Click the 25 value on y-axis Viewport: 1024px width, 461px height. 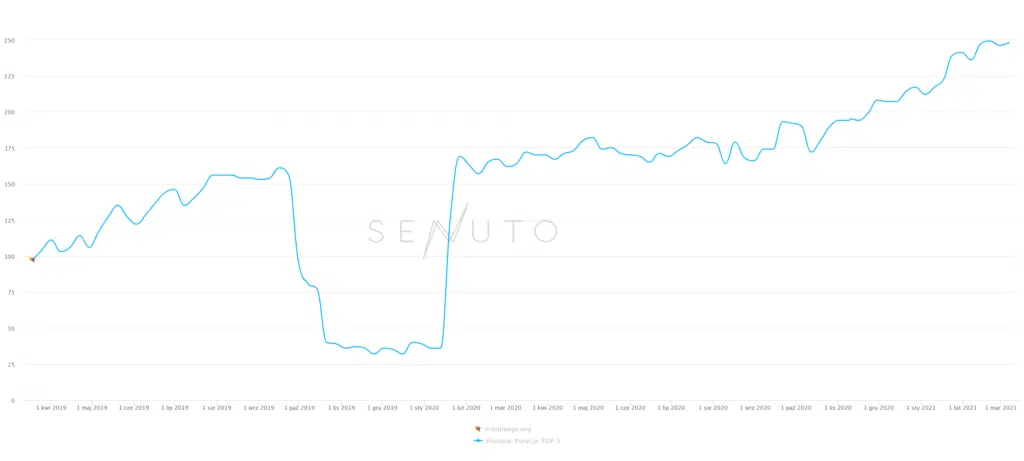coord(10,364)
